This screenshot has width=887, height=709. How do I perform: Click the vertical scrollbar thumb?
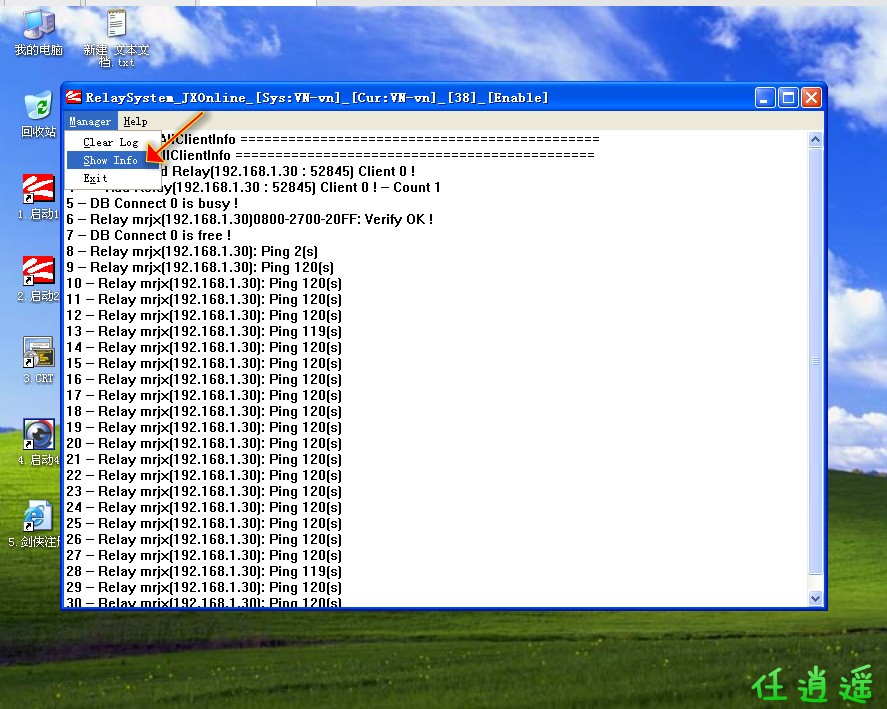click(815, 360)
